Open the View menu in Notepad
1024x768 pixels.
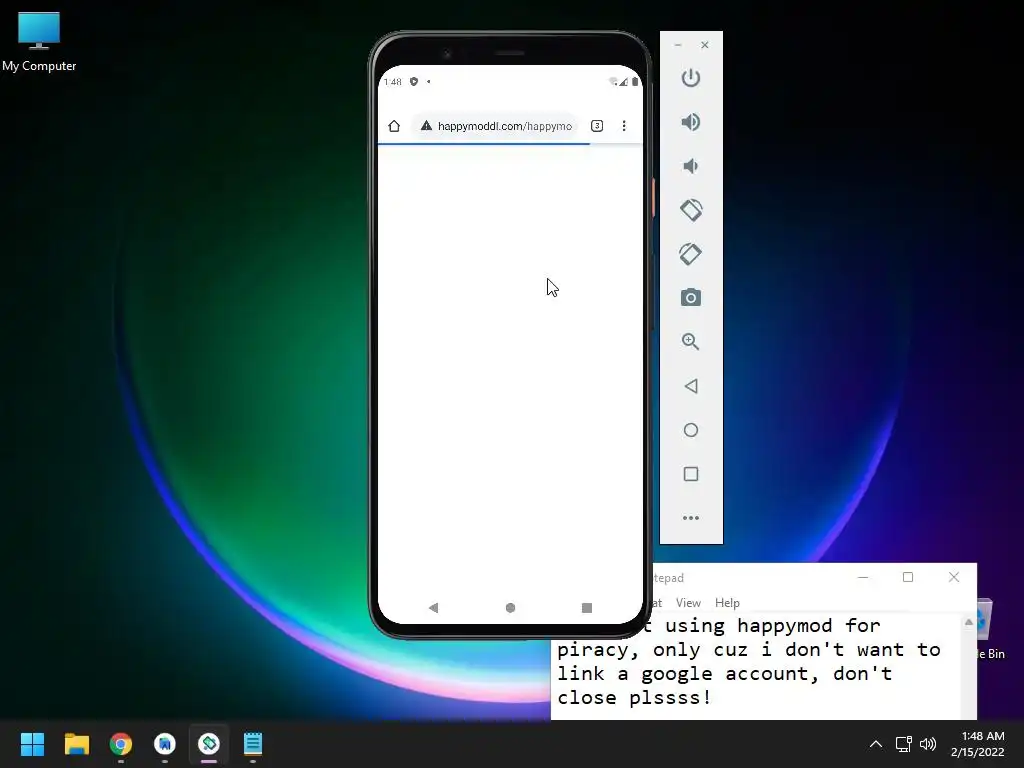pos(688,603)
